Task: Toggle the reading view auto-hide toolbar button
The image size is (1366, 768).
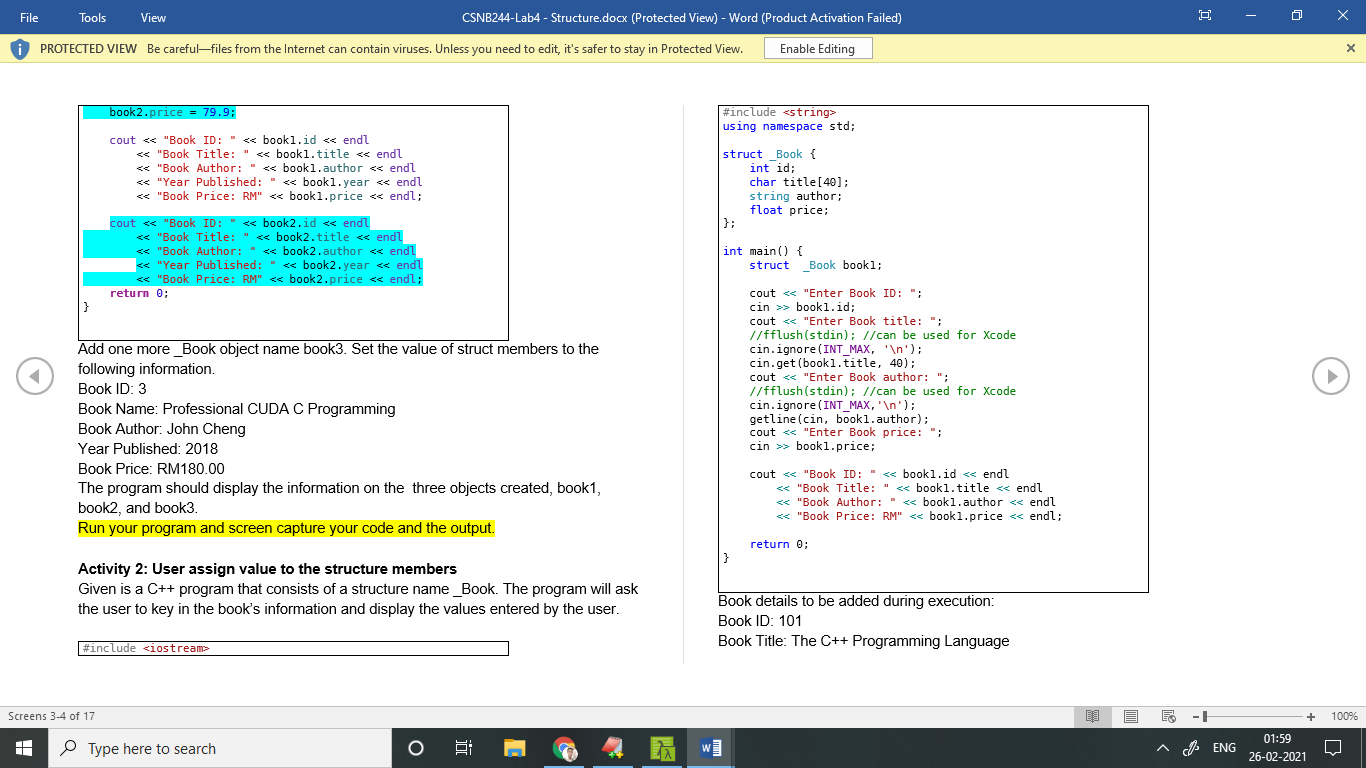Action: 1204,17
